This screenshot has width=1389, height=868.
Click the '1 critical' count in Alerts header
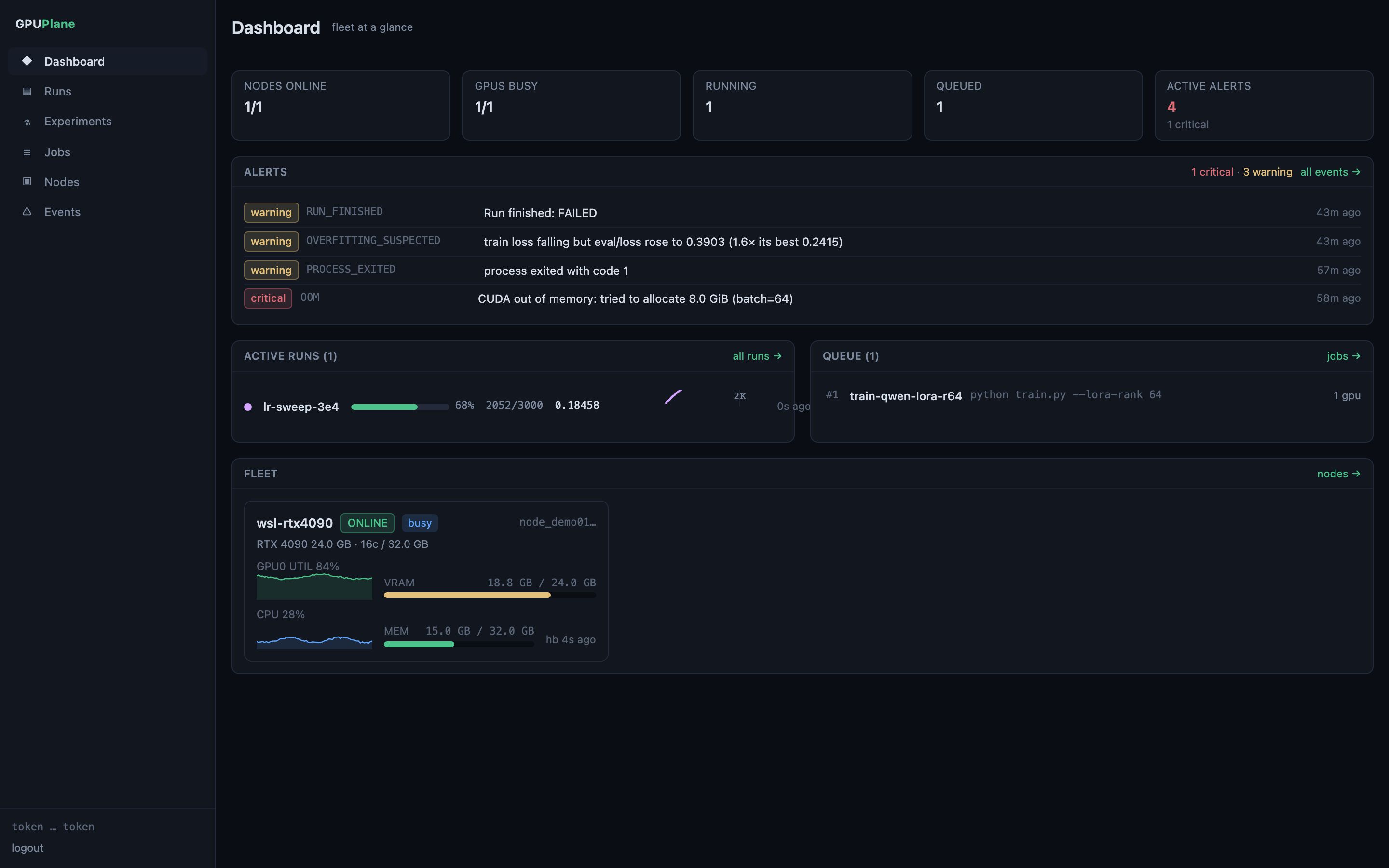click(x=1212, y=172)
